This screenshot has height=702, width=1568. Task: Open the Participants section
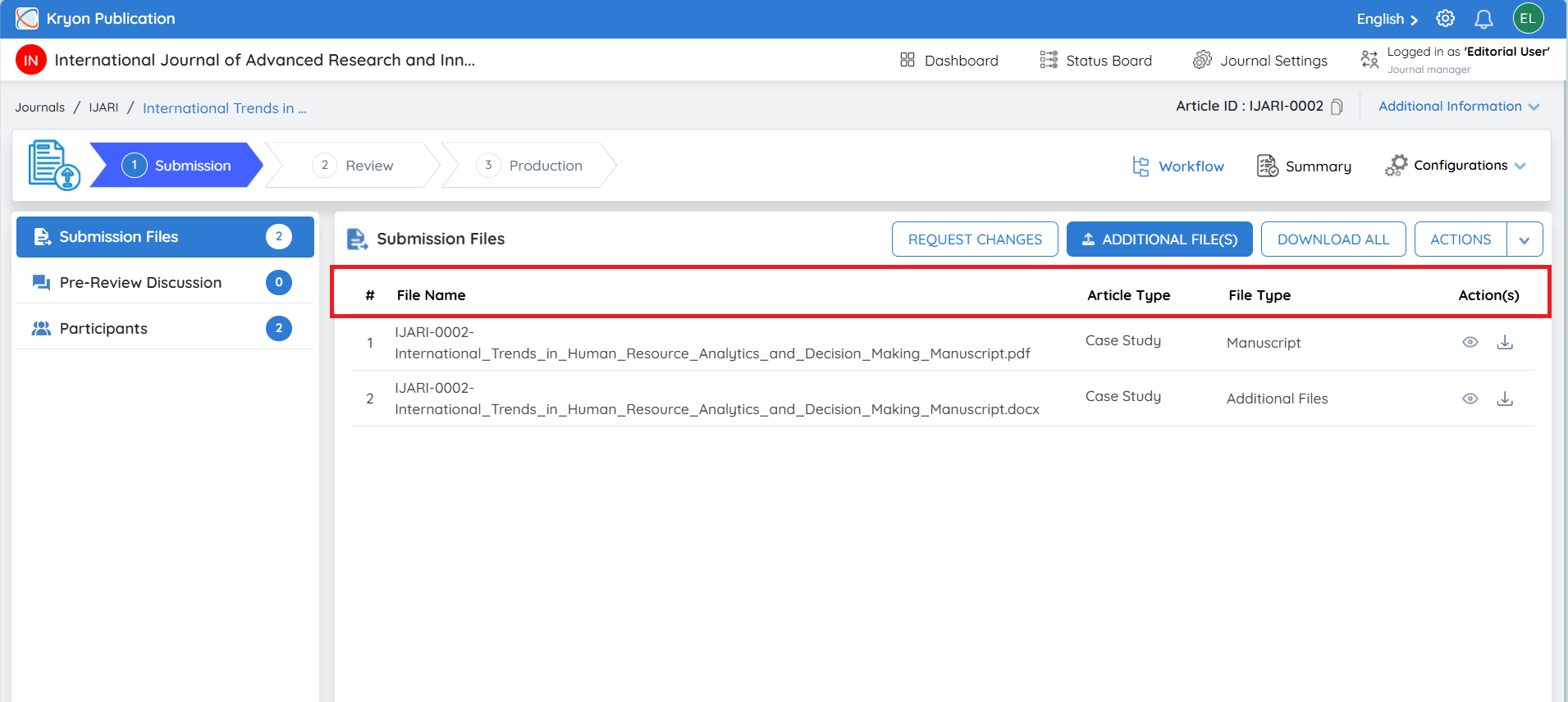165,329
